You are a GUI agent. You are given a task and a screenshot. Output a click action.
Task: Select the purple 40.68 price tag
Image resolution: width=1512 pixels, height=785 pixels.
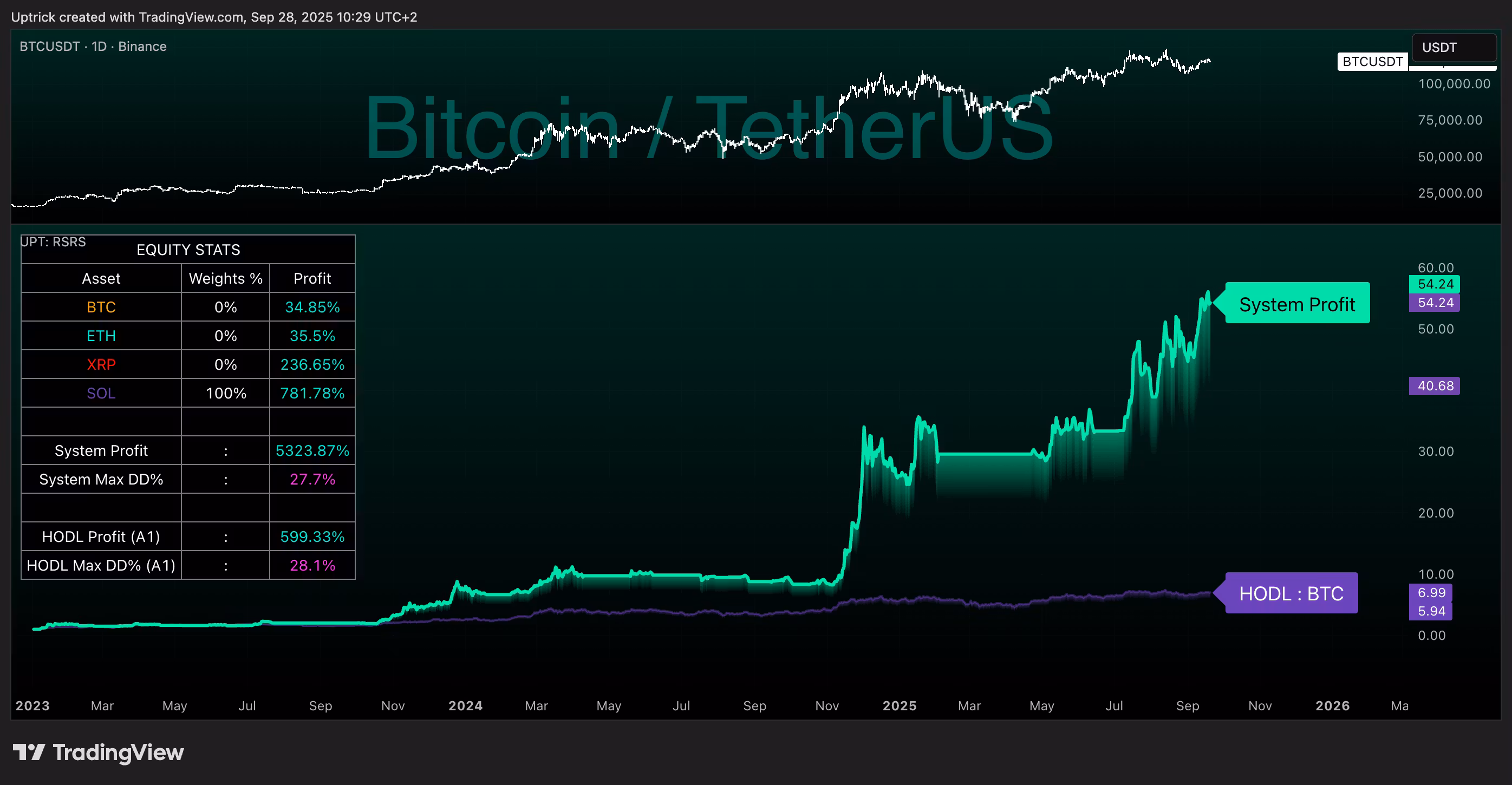1435,386
